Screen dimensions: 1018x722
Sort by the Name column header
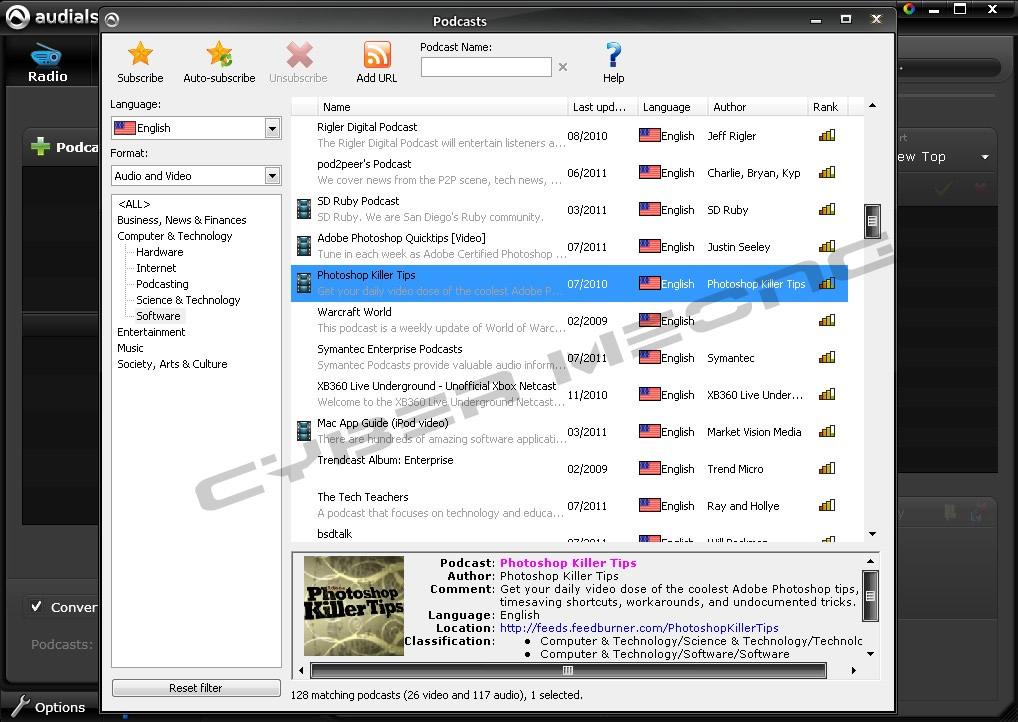[442, 107]
